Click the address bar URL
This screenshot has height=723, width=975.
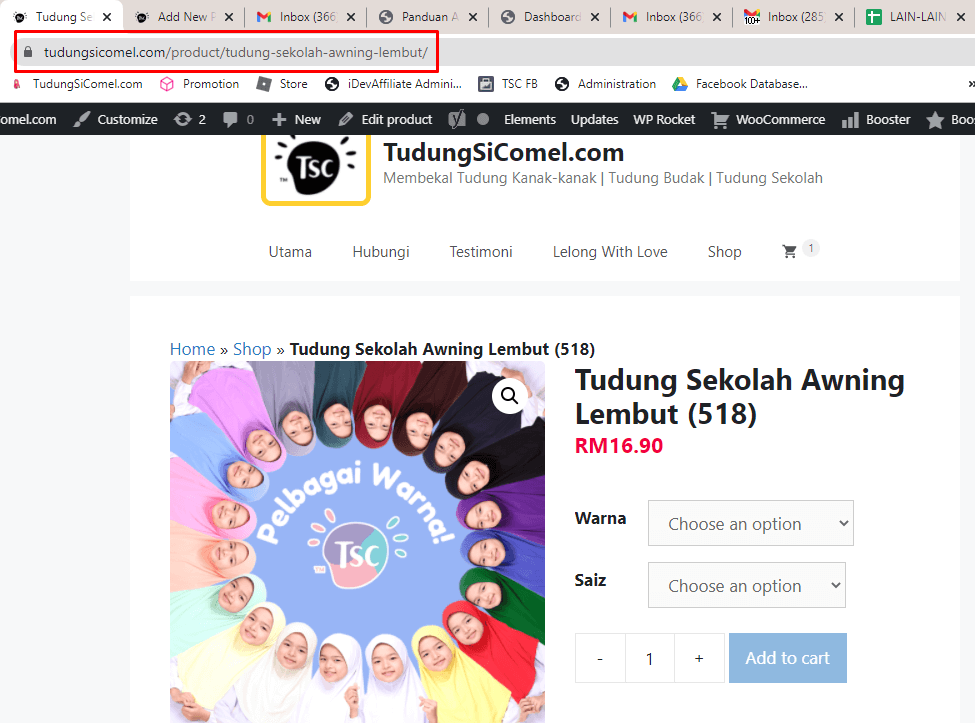(236, 52)
